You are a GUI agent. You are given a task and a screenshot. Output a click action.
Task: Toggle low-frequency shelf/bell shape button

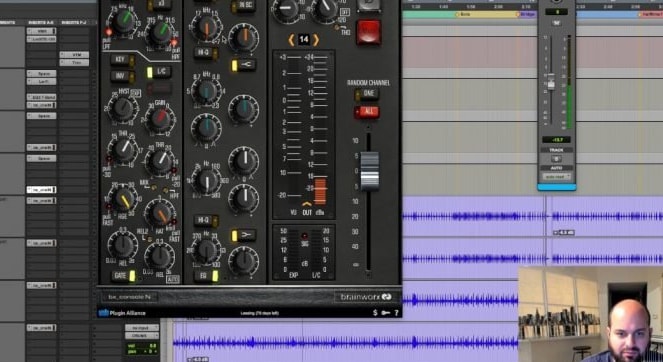coord(244,235)
